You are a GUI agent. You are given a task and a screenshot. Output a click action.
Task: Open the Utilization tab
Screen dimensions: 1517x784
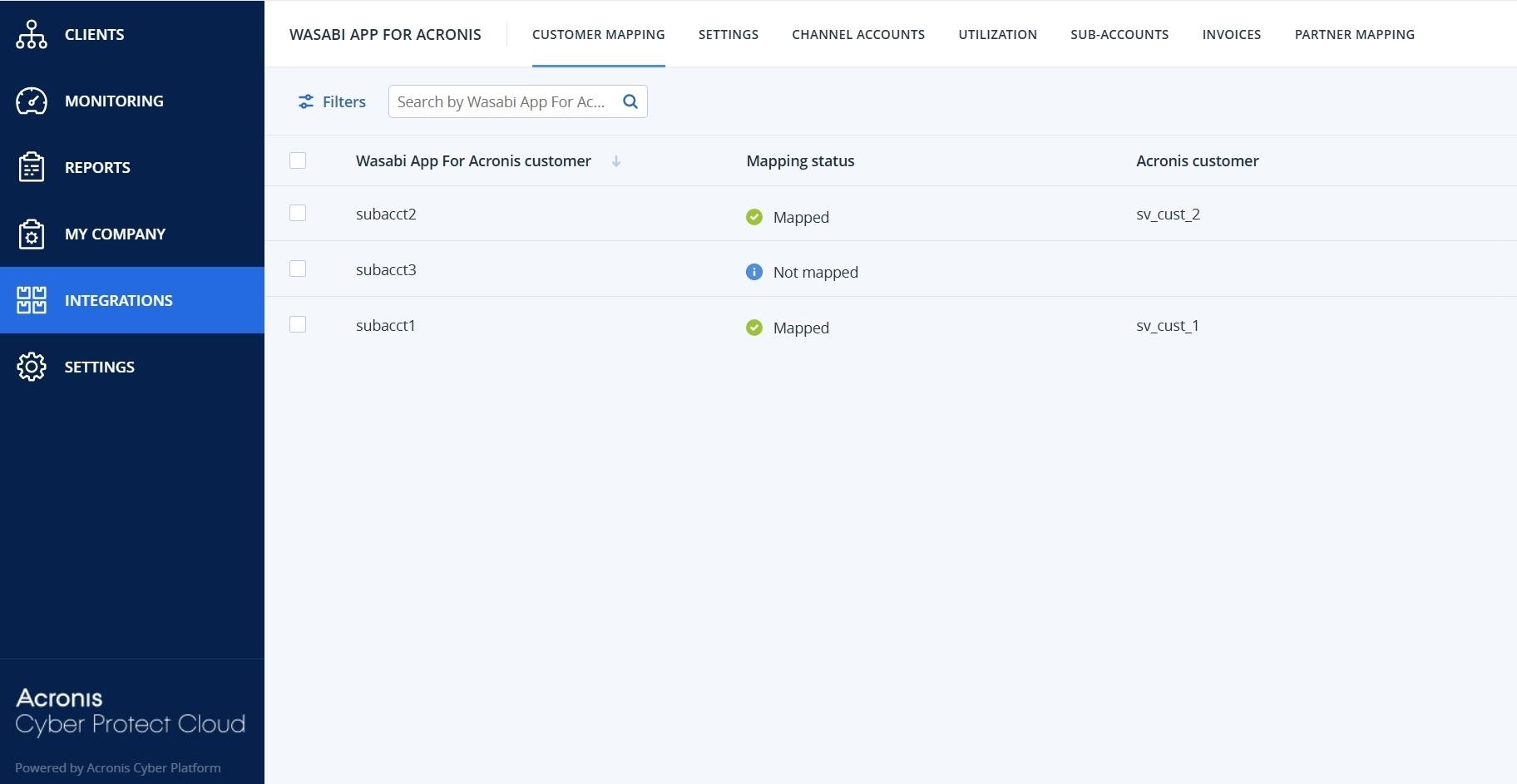point(998,34)
